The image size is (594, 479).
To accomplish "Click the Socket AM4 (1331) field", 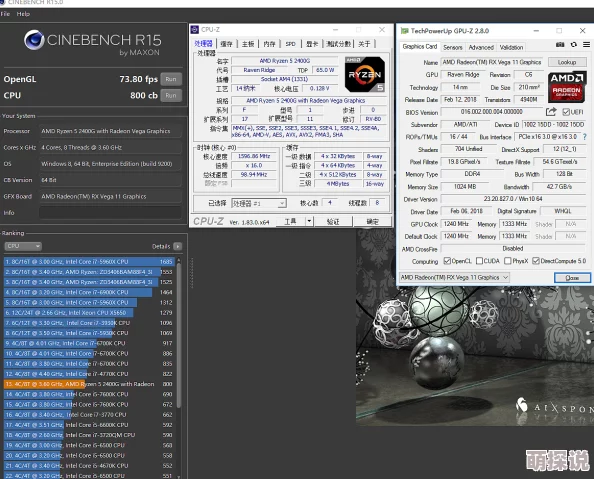I will point(284,79).
